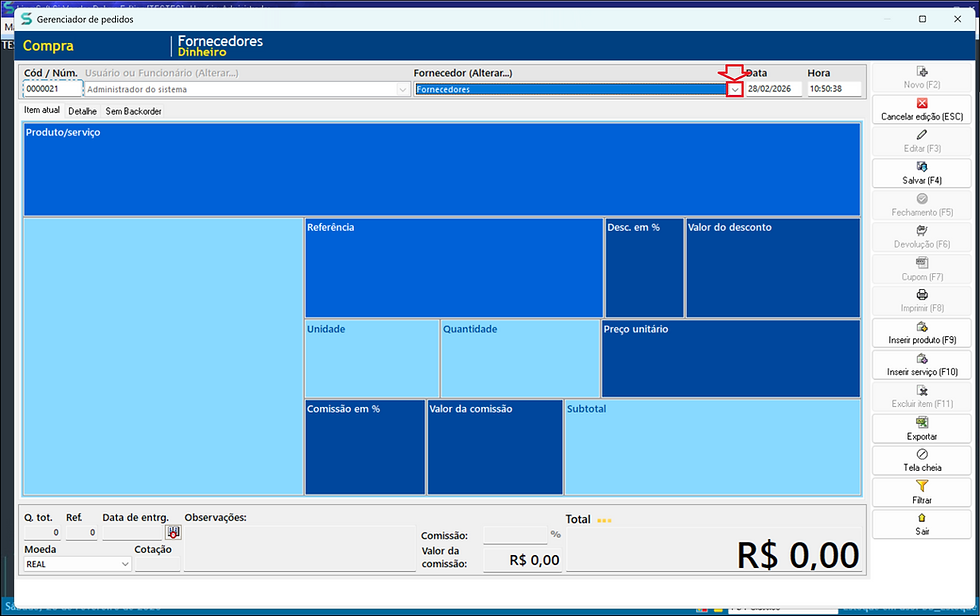The height and width of the screenshot is (616, 980).
Task: Click the Cupom (F7) button
Action: 922,269
